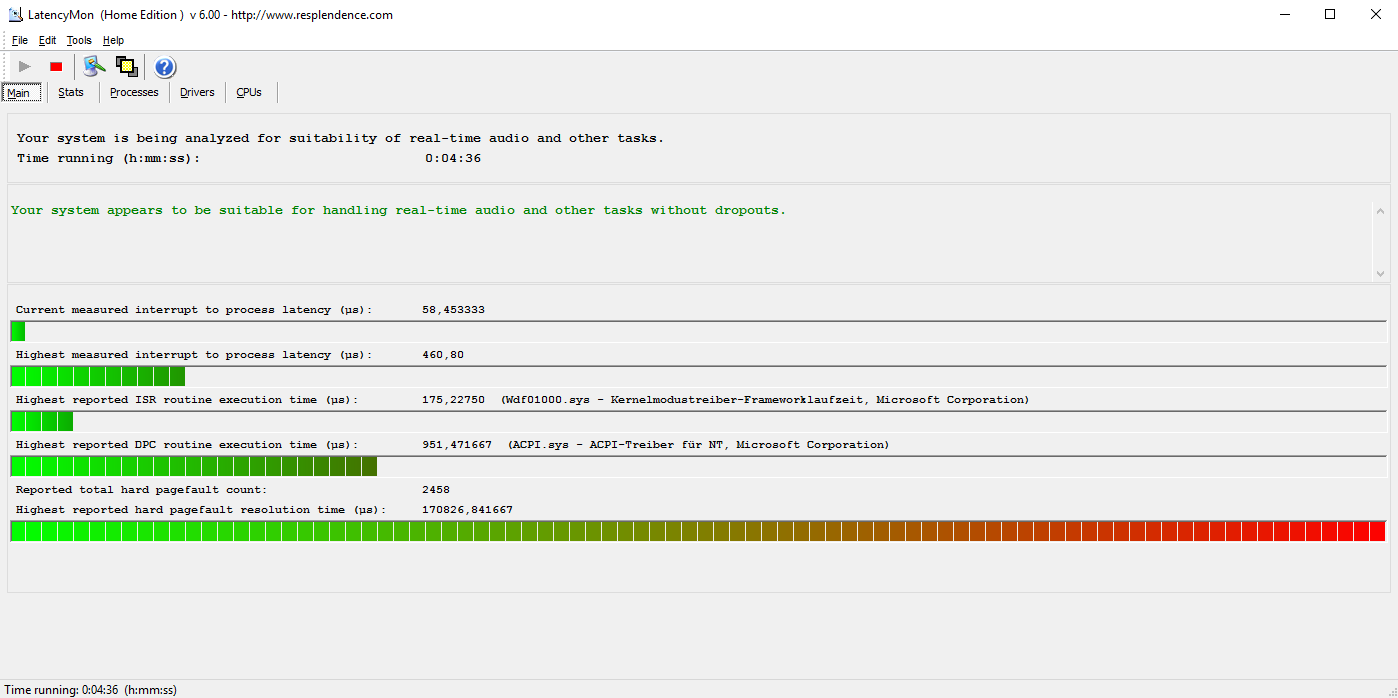Click the copy report toolbar icon
The width and height of the screenshot is (1398, 698).
click(126, 67)
